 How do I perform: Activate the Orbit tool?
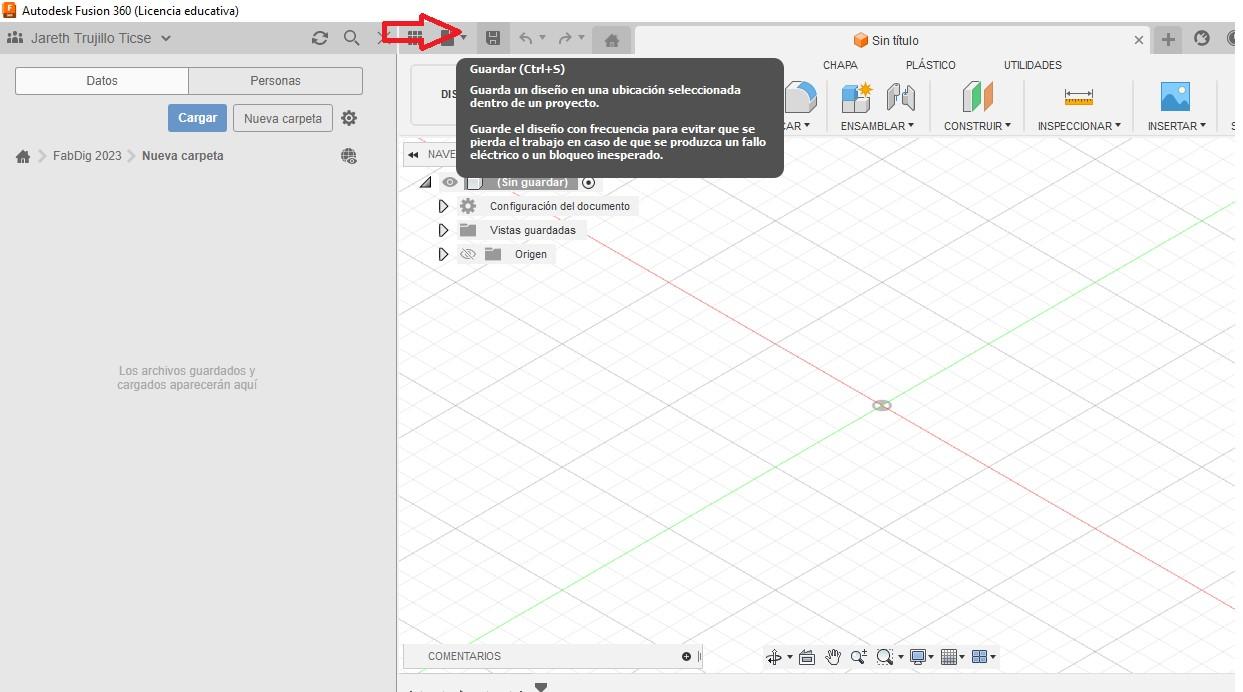point(775,657)
